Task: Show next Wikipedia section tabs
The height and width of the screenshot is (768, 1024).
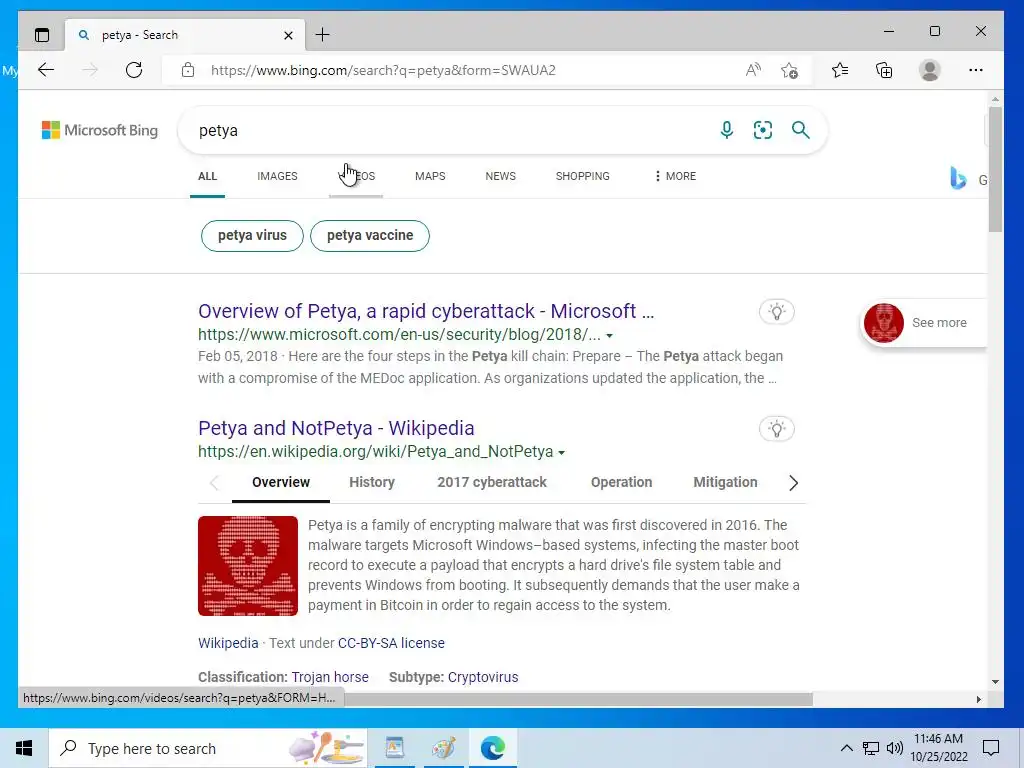Action: [x=793, y=483]
